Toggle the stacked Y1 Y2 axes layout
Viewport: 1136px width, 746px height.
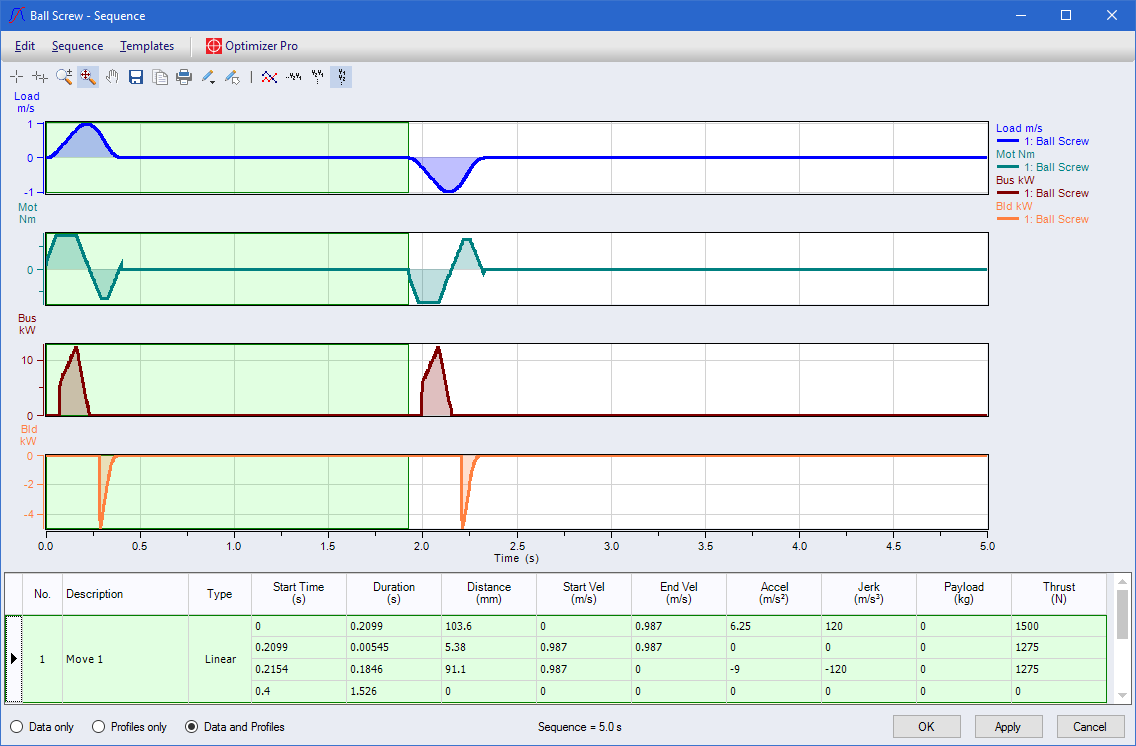pos(341,76)
